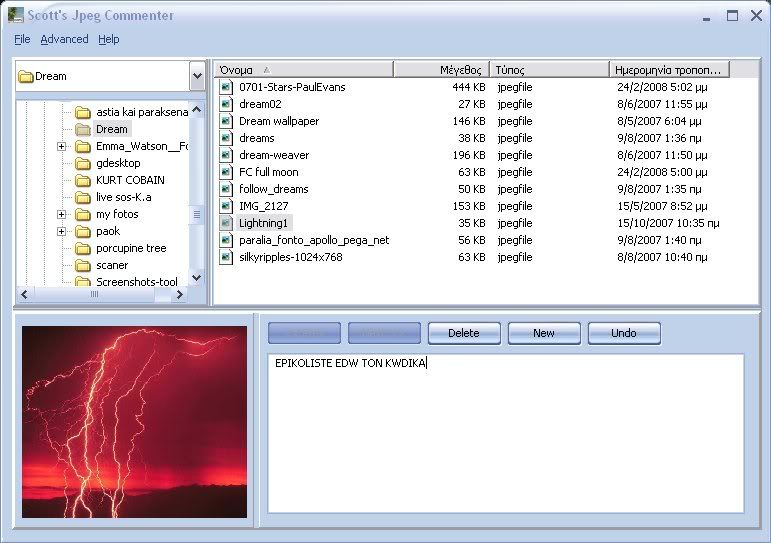Open the File menu
The image size is (771, 543).
pyautogui.click(x=22, y=39)
